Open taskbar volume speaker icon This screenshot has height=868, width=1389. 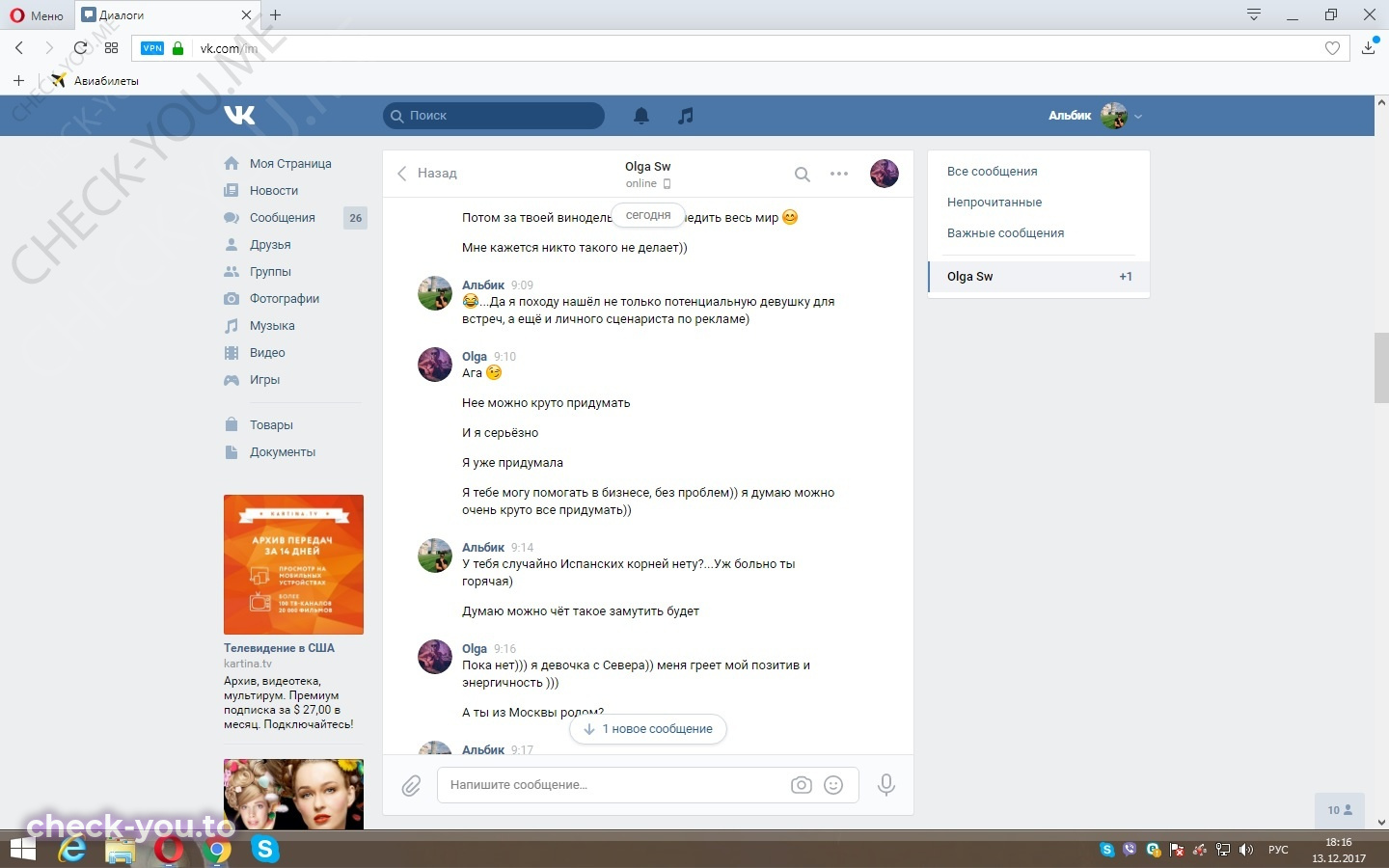click(1246, 850)
